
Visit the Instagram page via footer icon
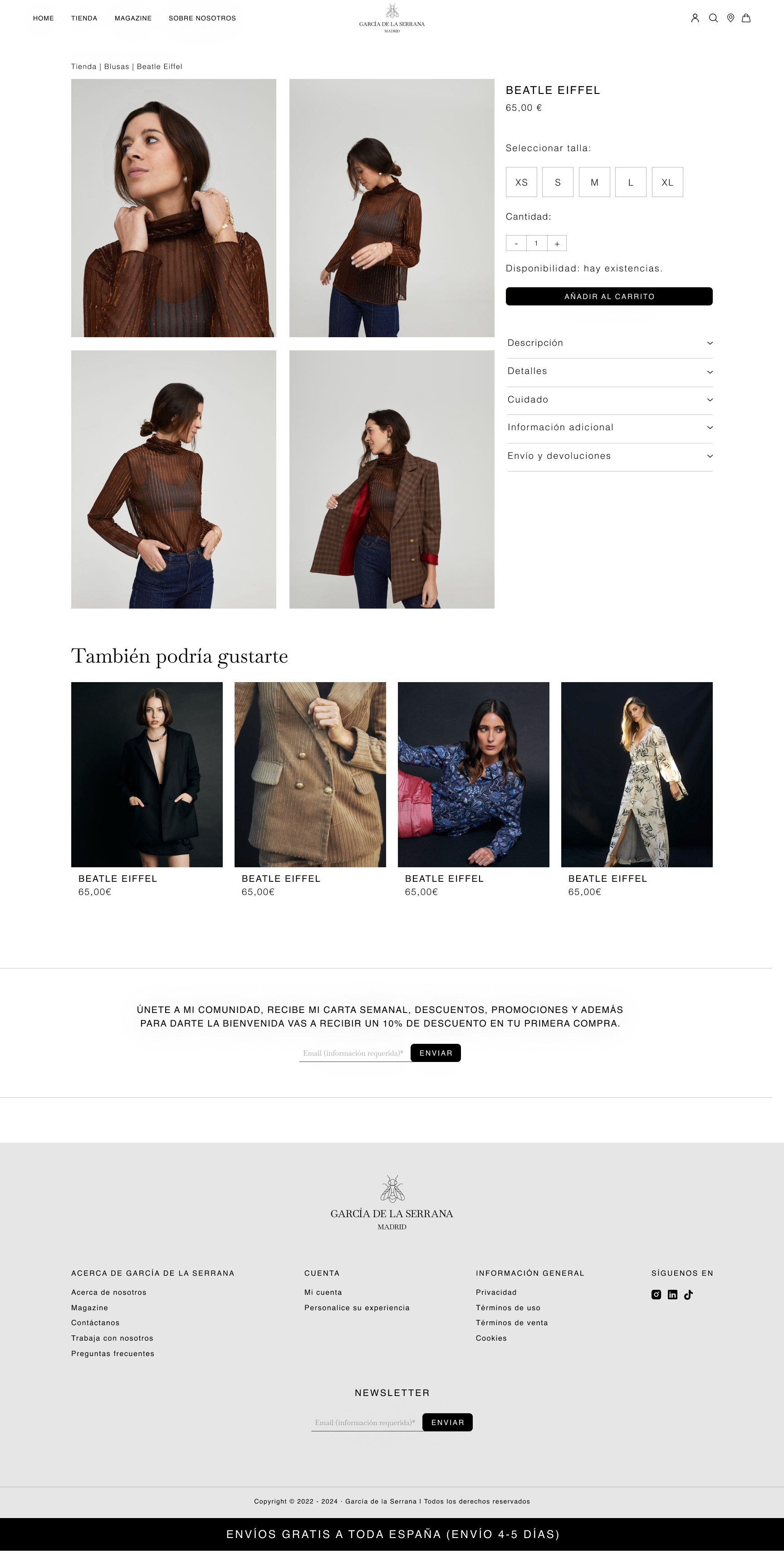(656, 1295)
